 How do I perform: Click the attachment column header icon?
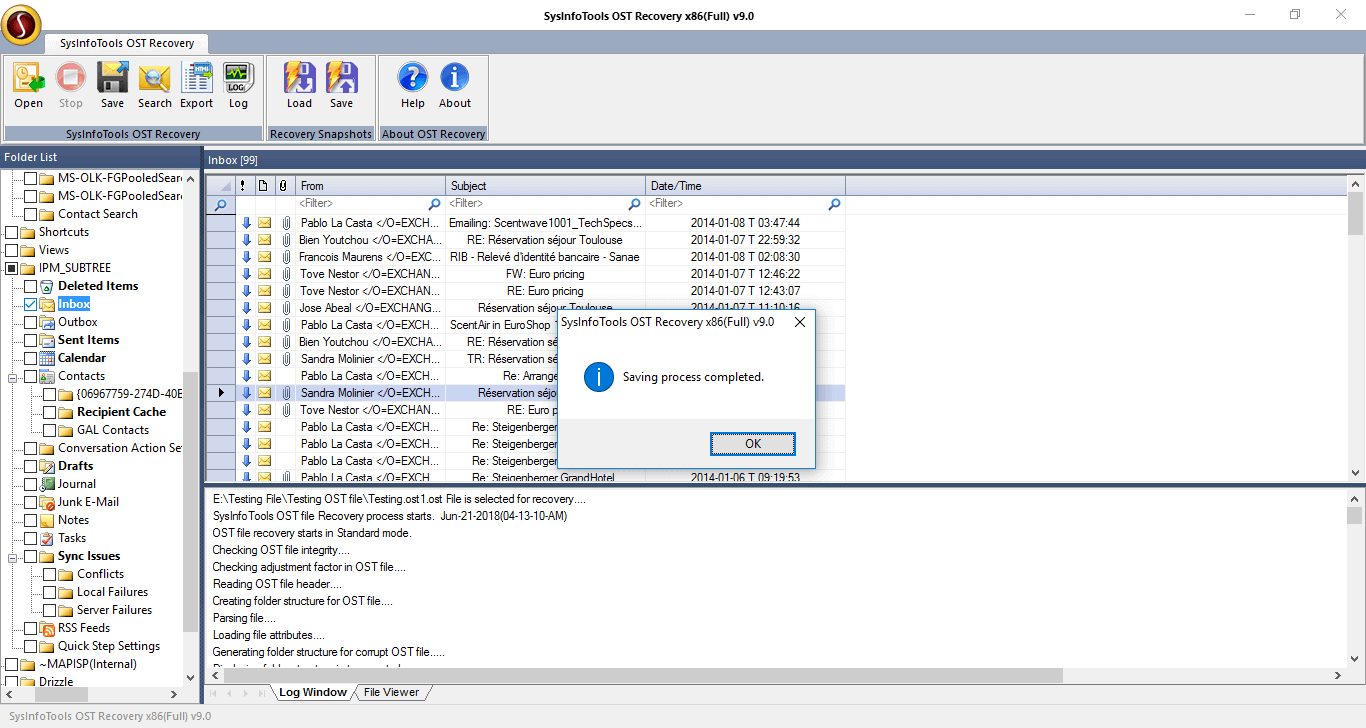pos(283,186)
